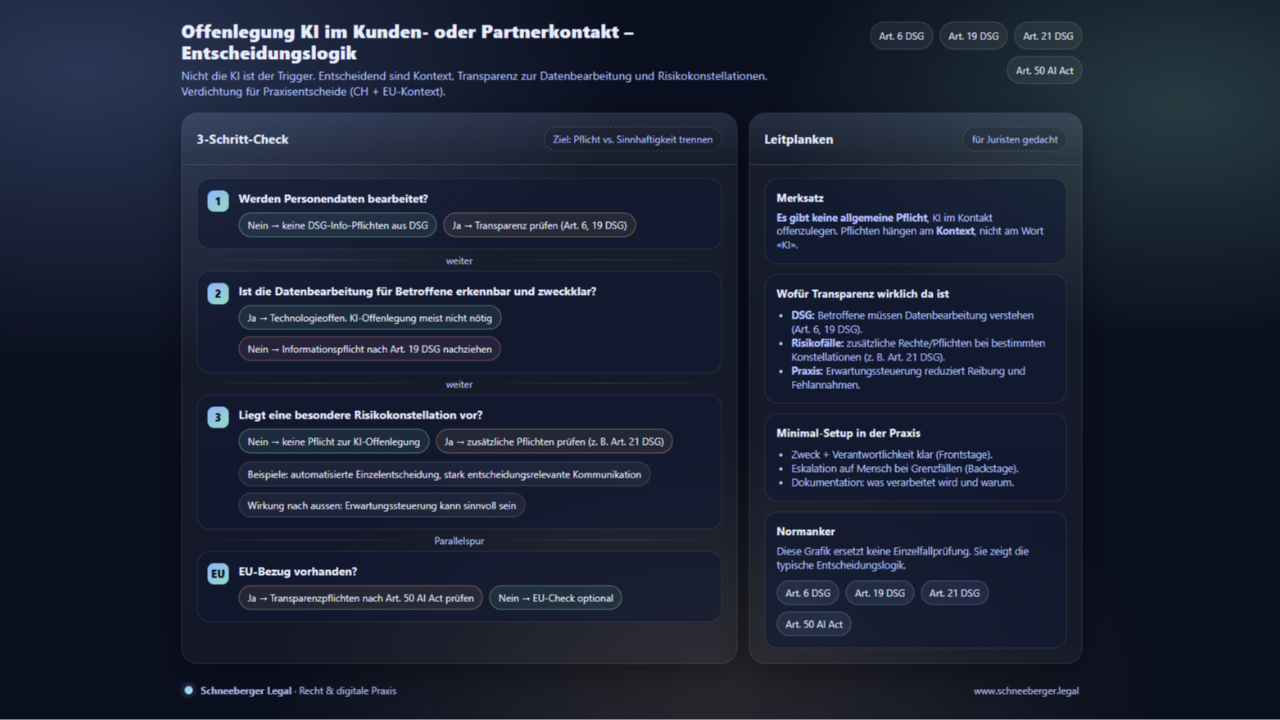This screenshot has height=720, width=1280.
Task: Select Nein keine Pflicht zur KI-Offenlegung
Action: coord(333,441)
